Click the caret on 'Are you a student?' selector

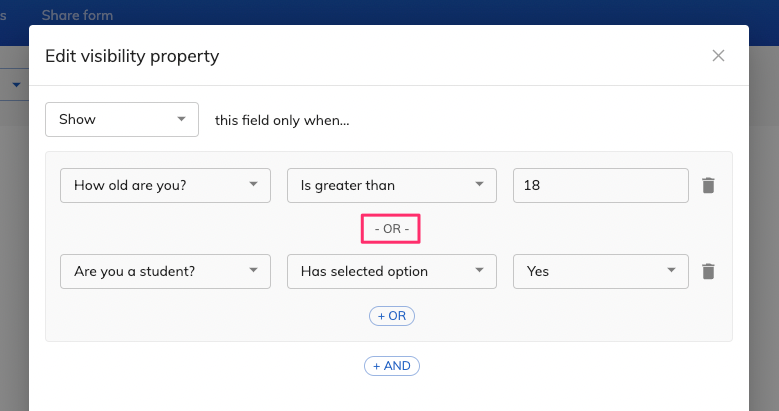pyautogui.click(x=253, y=270)
